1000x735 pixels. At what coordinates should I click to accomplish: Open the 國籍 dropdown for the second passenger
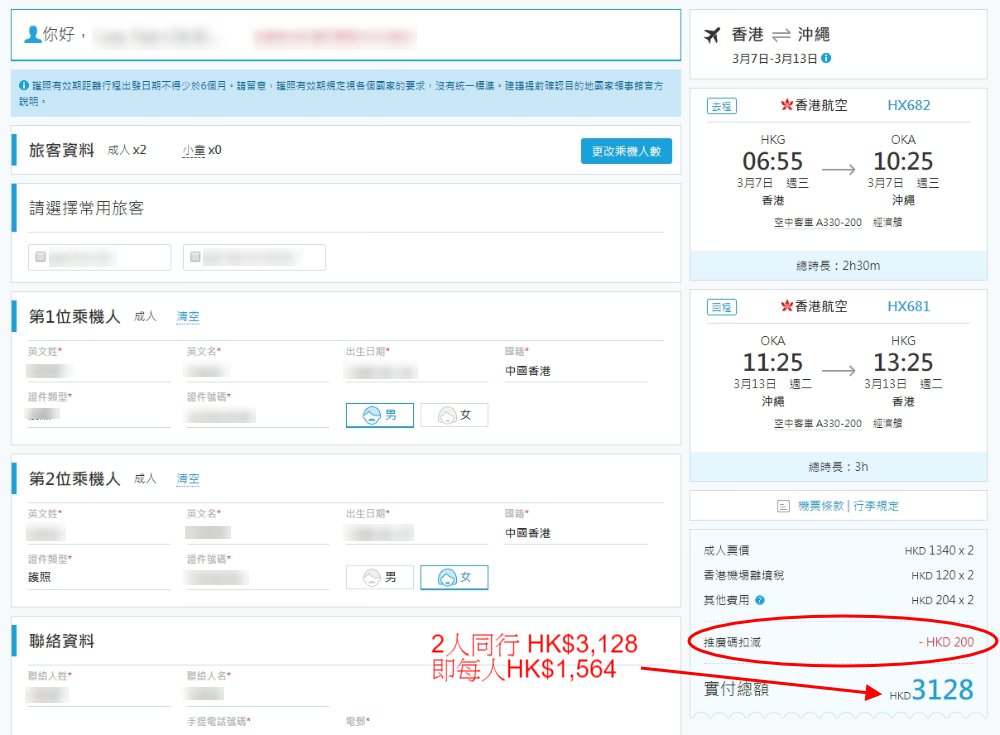pyautogui.click(x=575, y=533)
